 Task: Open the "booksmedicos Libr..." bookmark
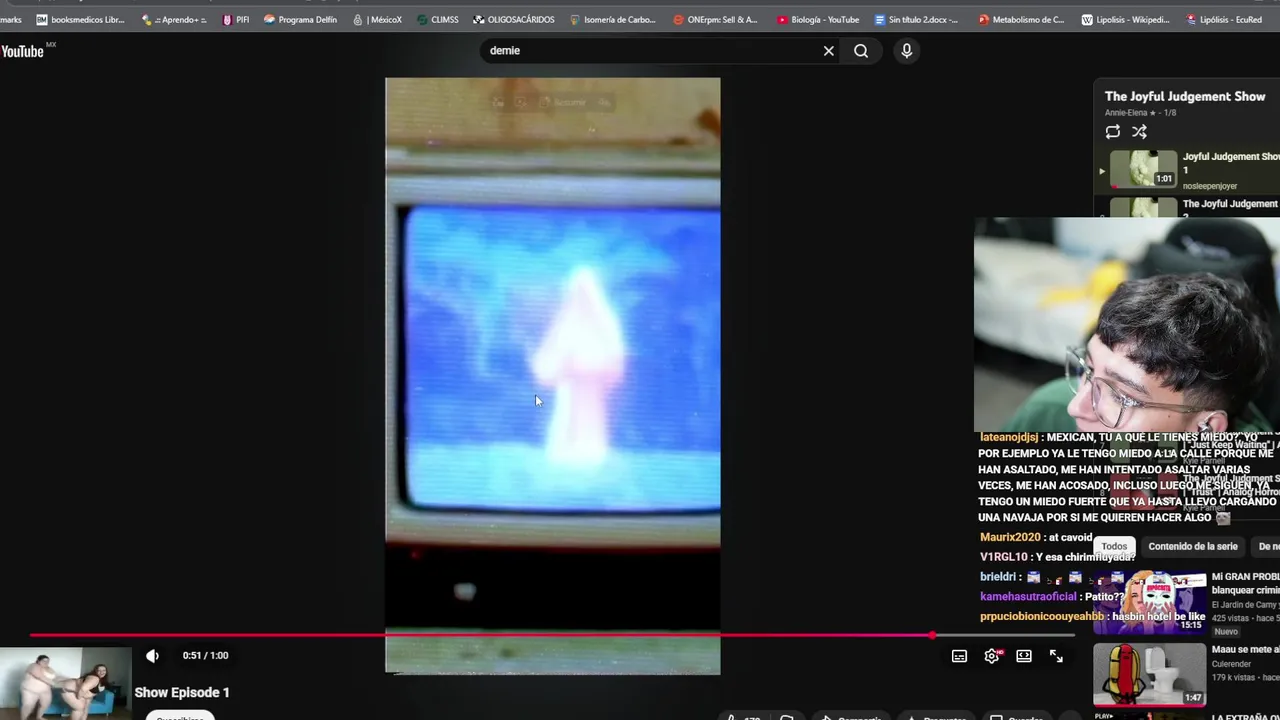pyautogui.click(x=80, y=19)
